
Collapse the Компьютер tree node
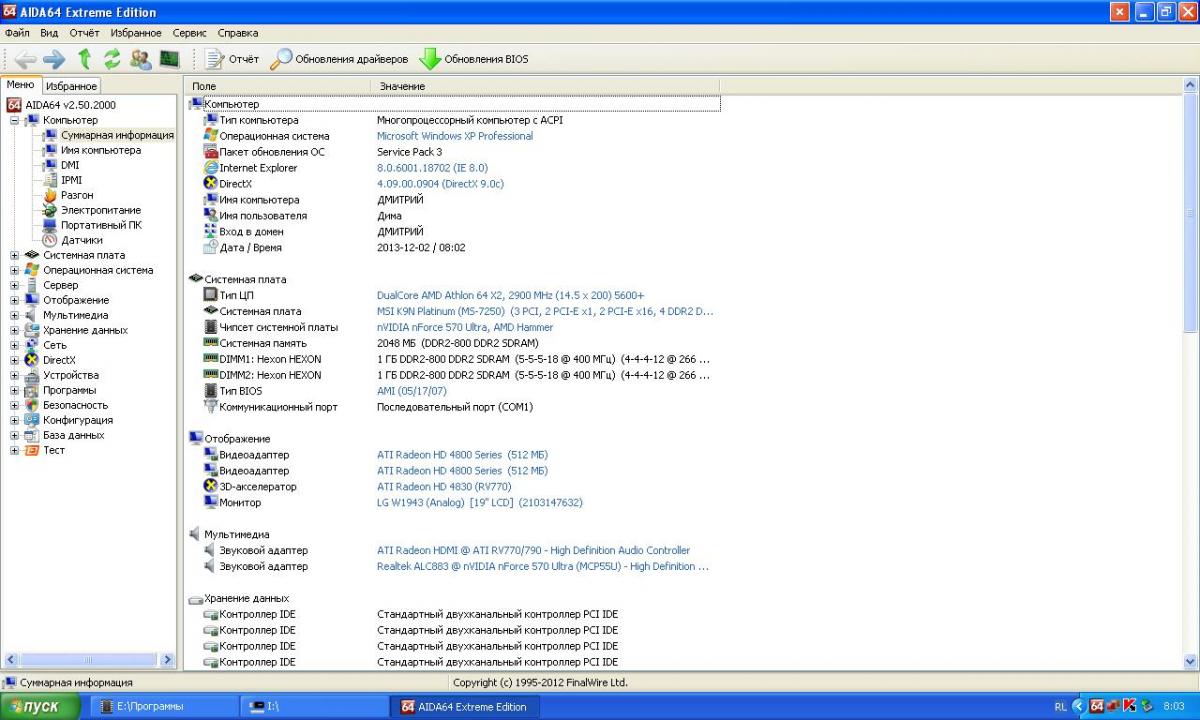[x=14, y=120]
